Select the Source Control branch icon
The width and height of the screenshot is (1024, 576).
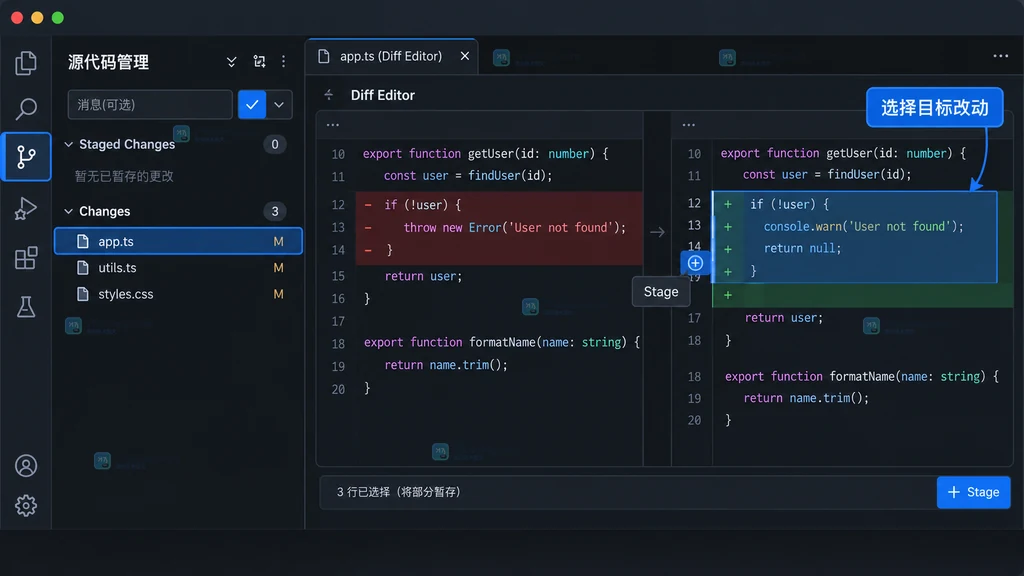[x=25, y=157]
